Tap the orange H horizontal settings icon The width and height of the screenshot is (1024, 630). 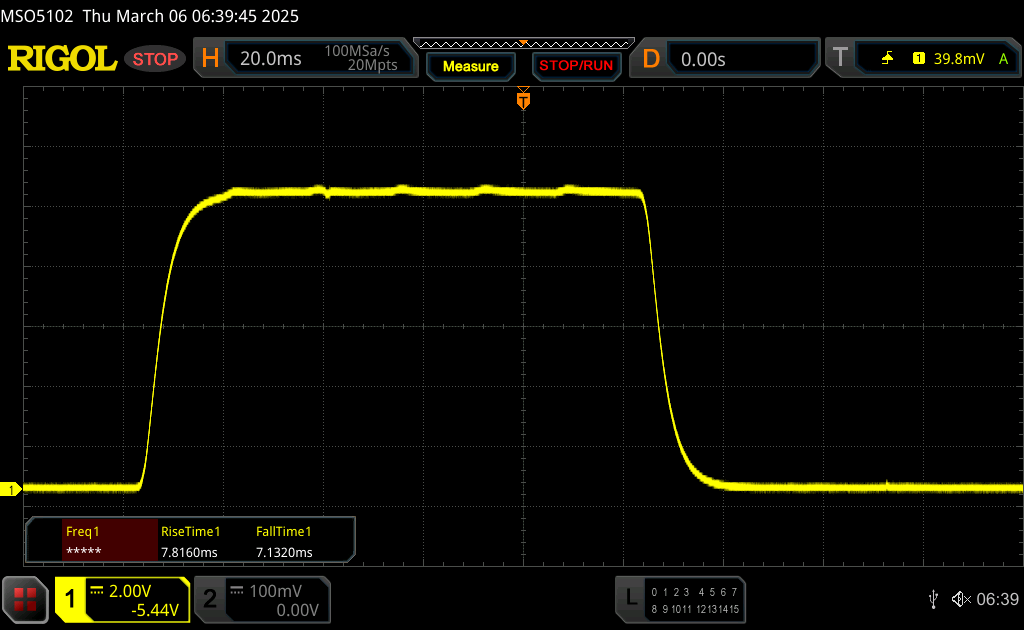point(210,59)
